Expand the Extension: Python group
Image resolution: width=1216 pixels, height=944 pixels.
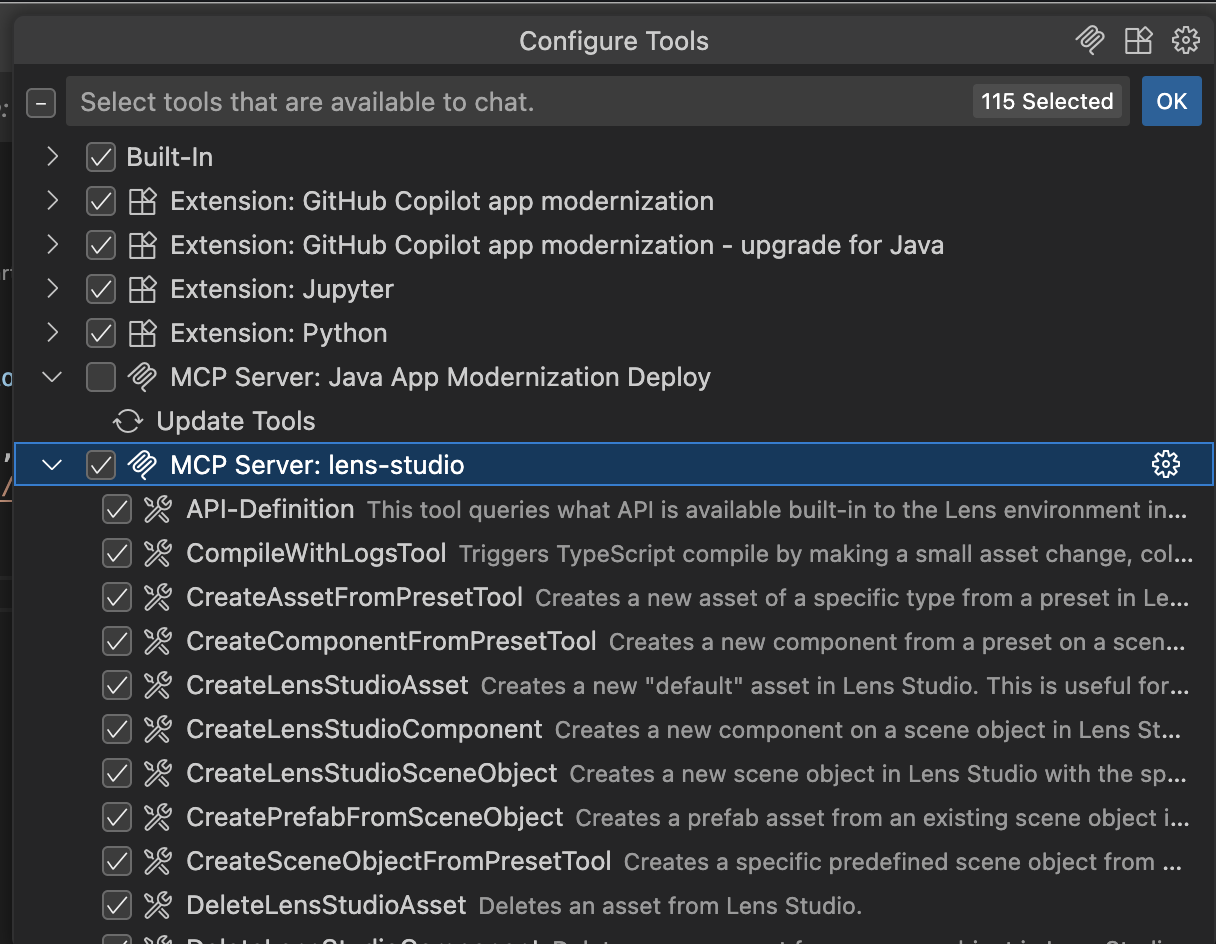point(52,333)
